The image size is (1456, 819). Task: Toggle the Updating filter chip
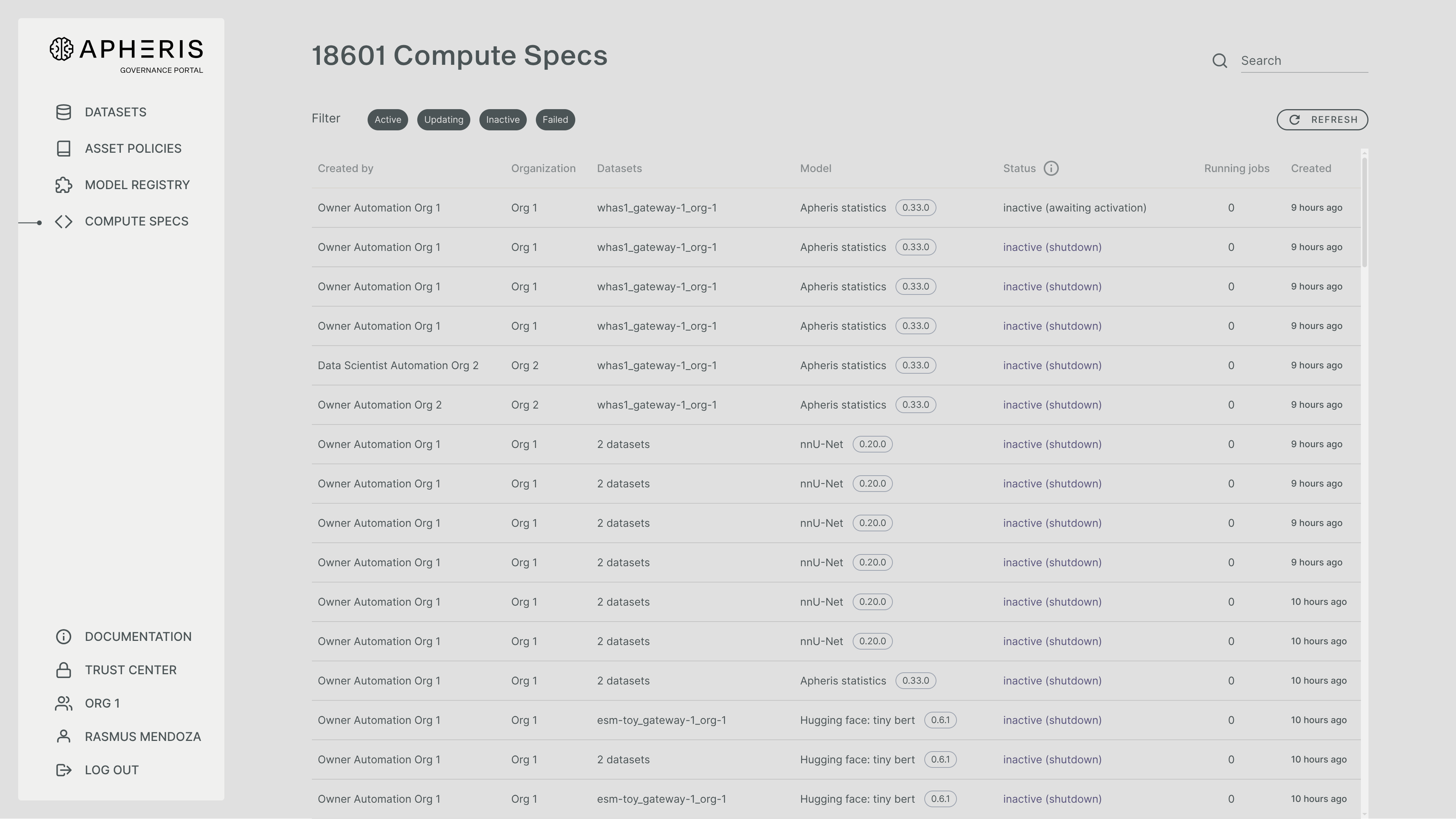point(443,120)
